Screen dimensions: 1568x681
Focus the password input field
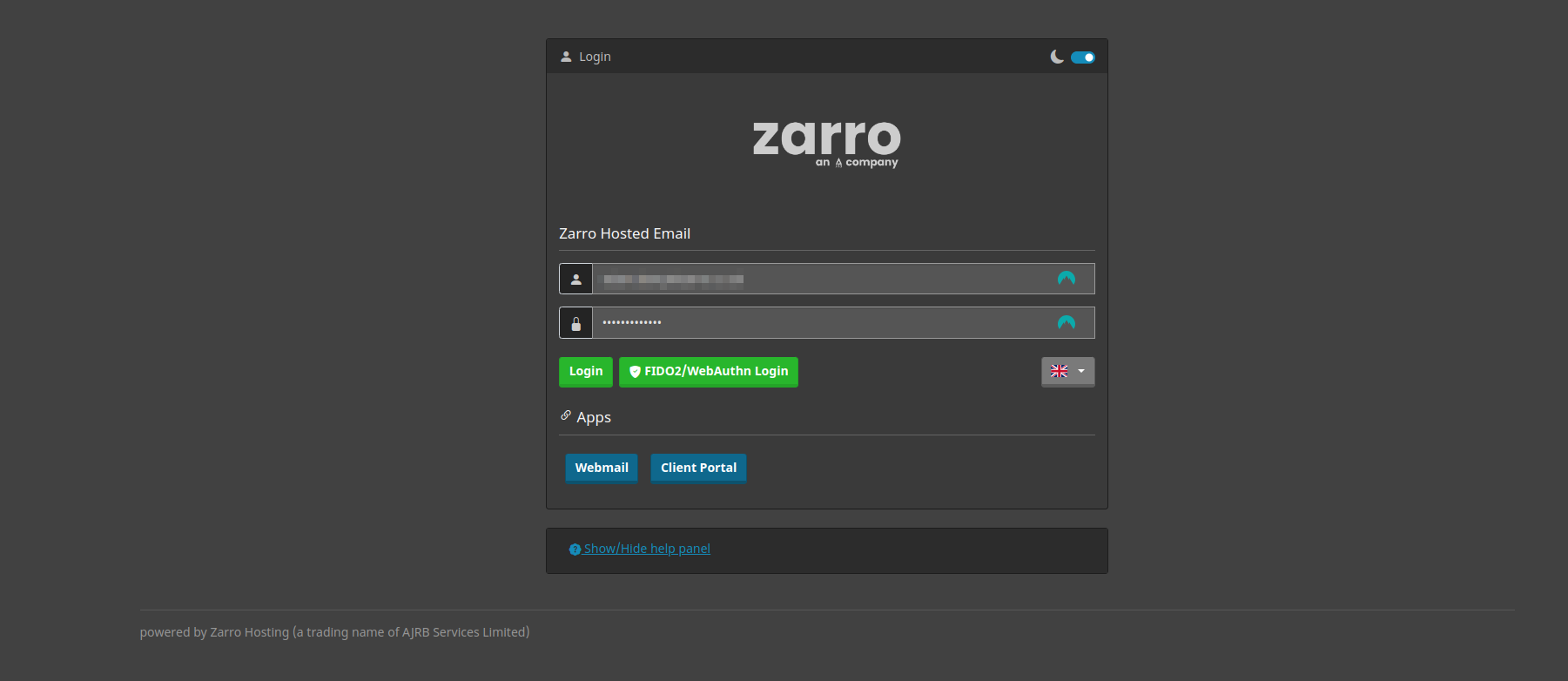pos(843,322)
